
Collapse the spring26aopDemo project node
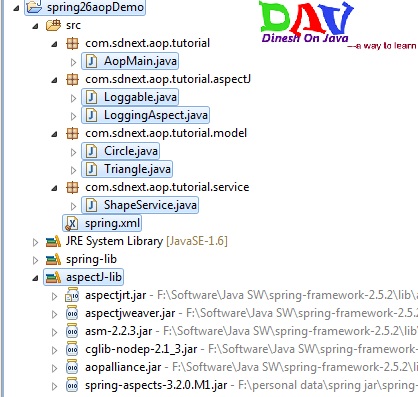pyautogui.click(x=16, y=8)
